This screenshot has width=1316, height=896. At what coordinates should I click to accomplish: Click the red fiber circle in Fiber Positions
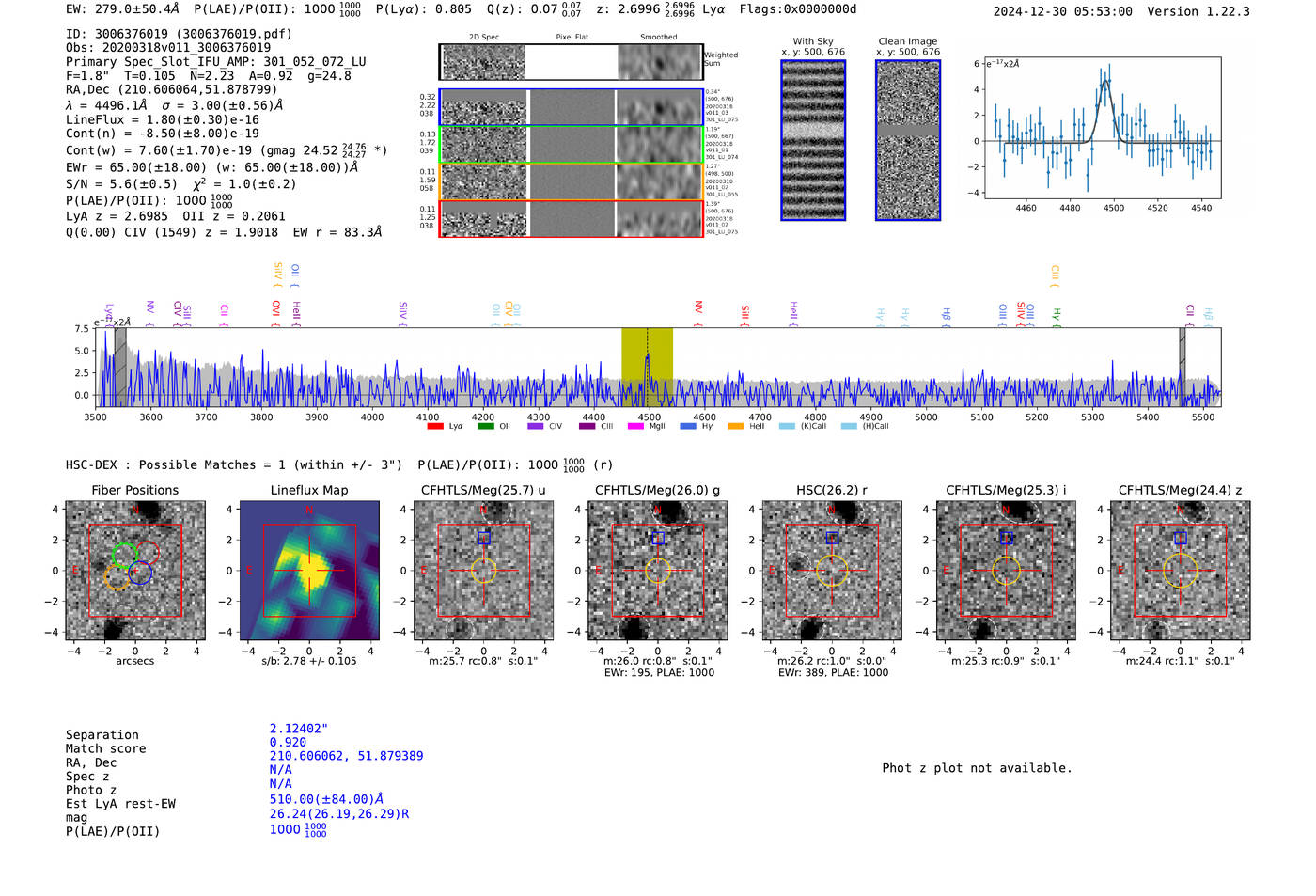tap(147, 553)
